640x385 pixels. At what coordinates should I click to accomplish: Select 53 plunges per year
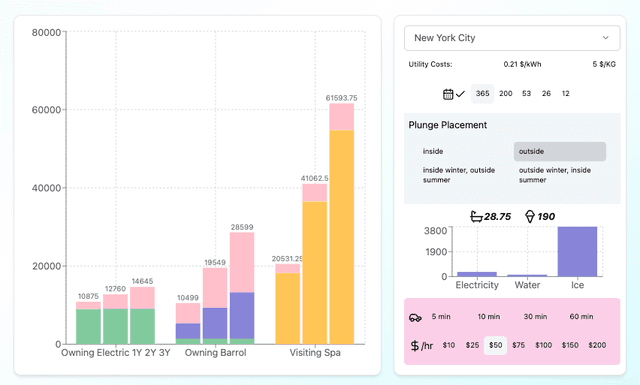coord(527,93)
